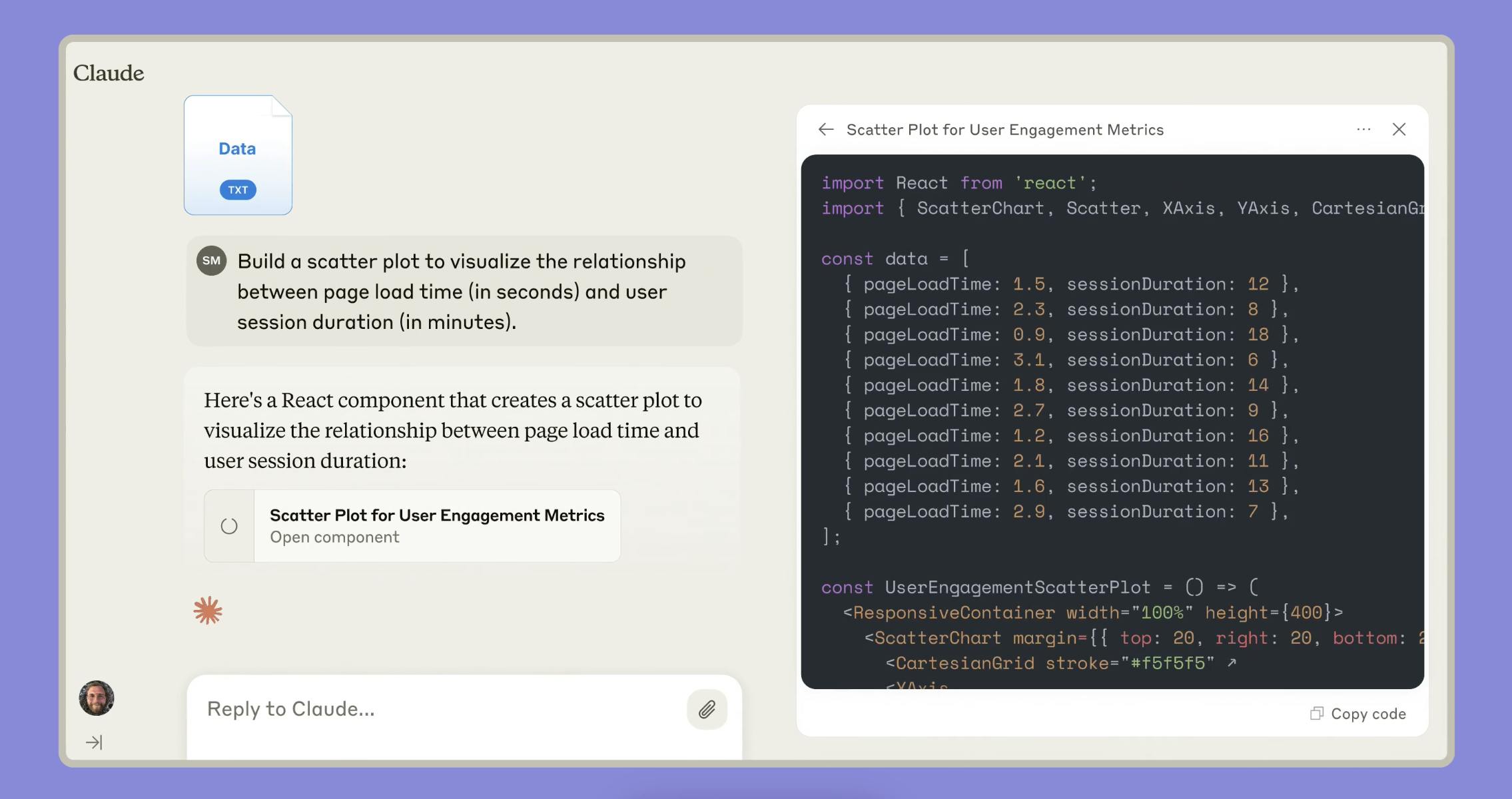The height and width of the screenshot is (799, 1512).
Task: Click the Claude logo at top left
Action: [x=109, y=73]
